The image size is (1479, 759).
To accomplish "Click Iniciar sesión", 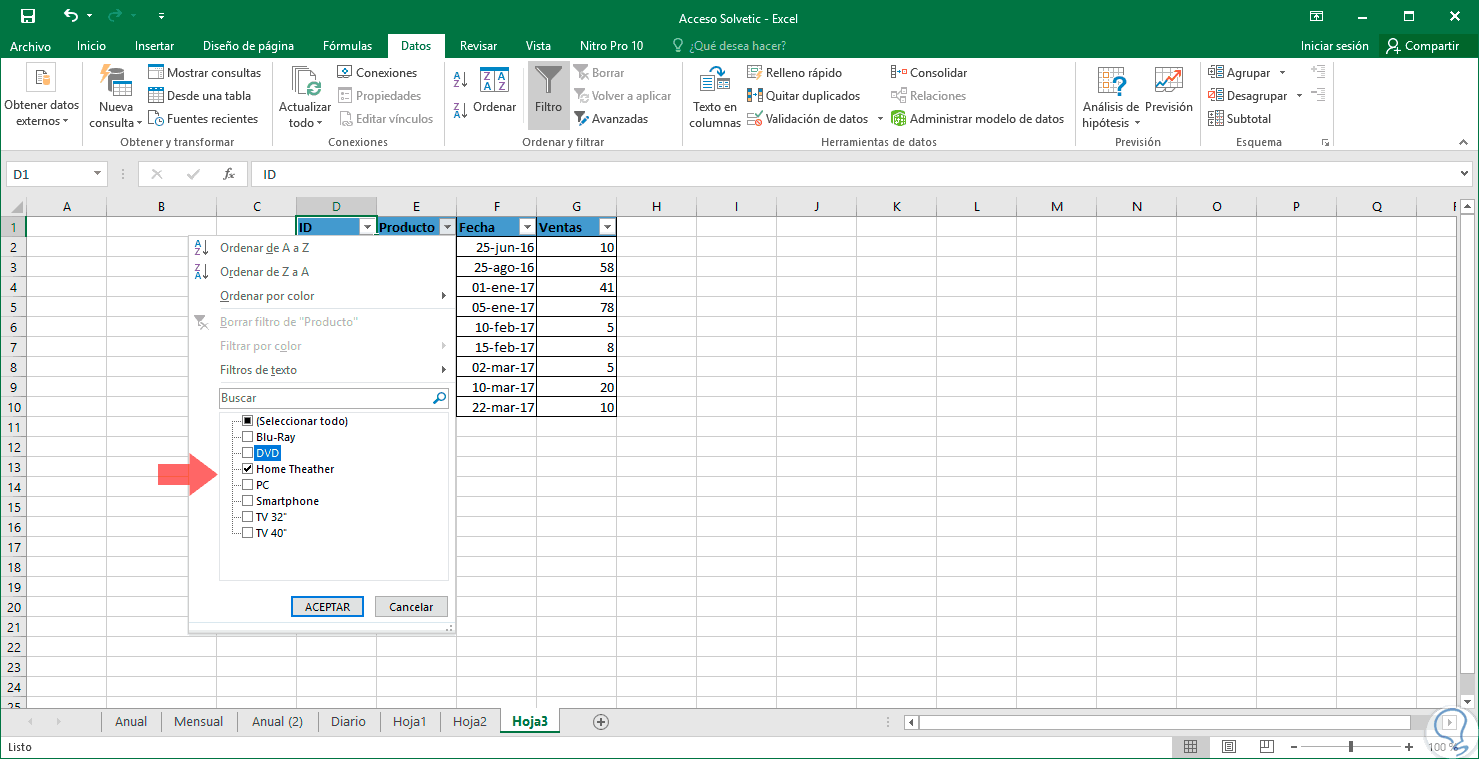I will (x=1334, y=46).
